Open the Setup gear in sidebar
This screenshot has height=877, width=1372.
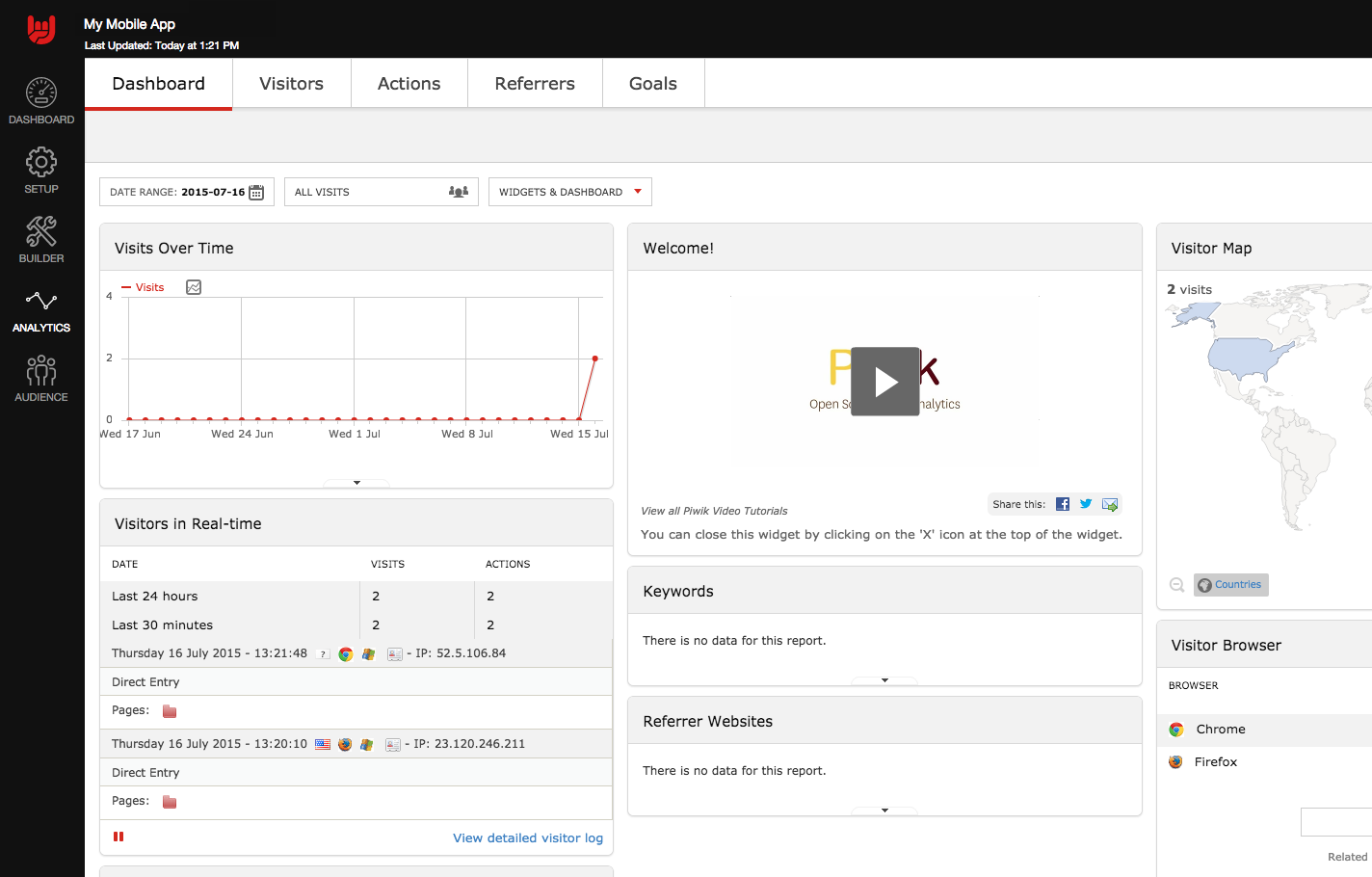pyautogui.click(x=40, y=171)
